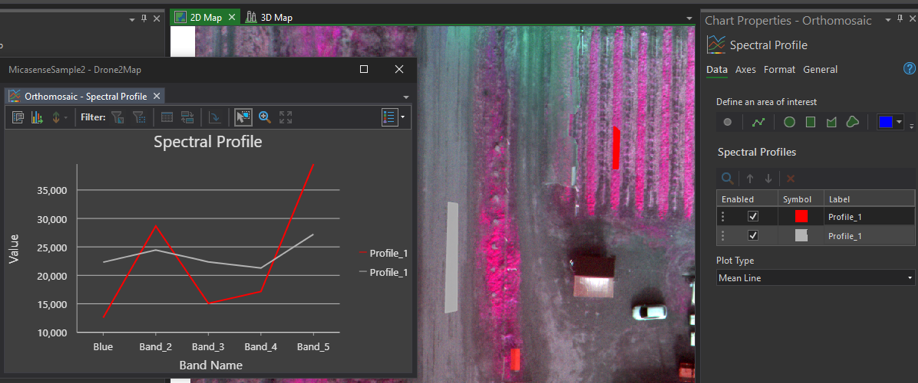Click the Move Up arrow in Spectral Profiles

pos(749,179)
